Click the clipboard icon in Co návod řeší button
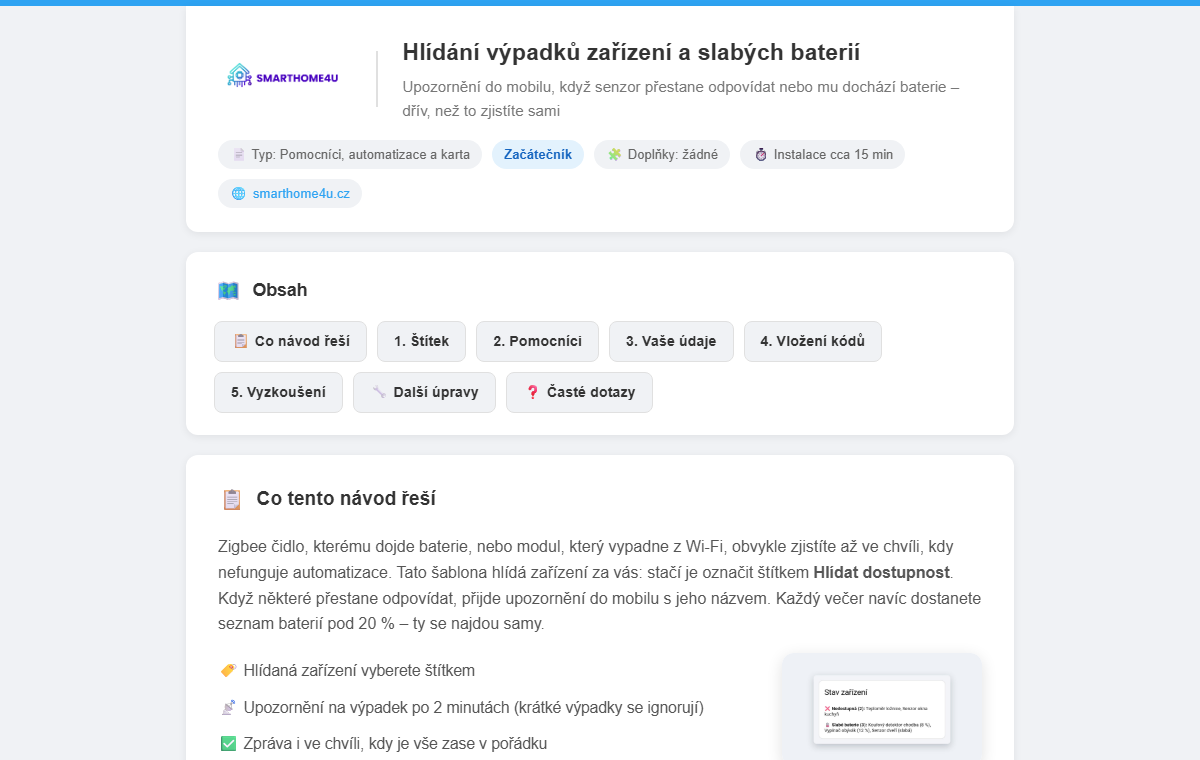The height and width of the screenshot is (760, 1200). pos(240,341)
